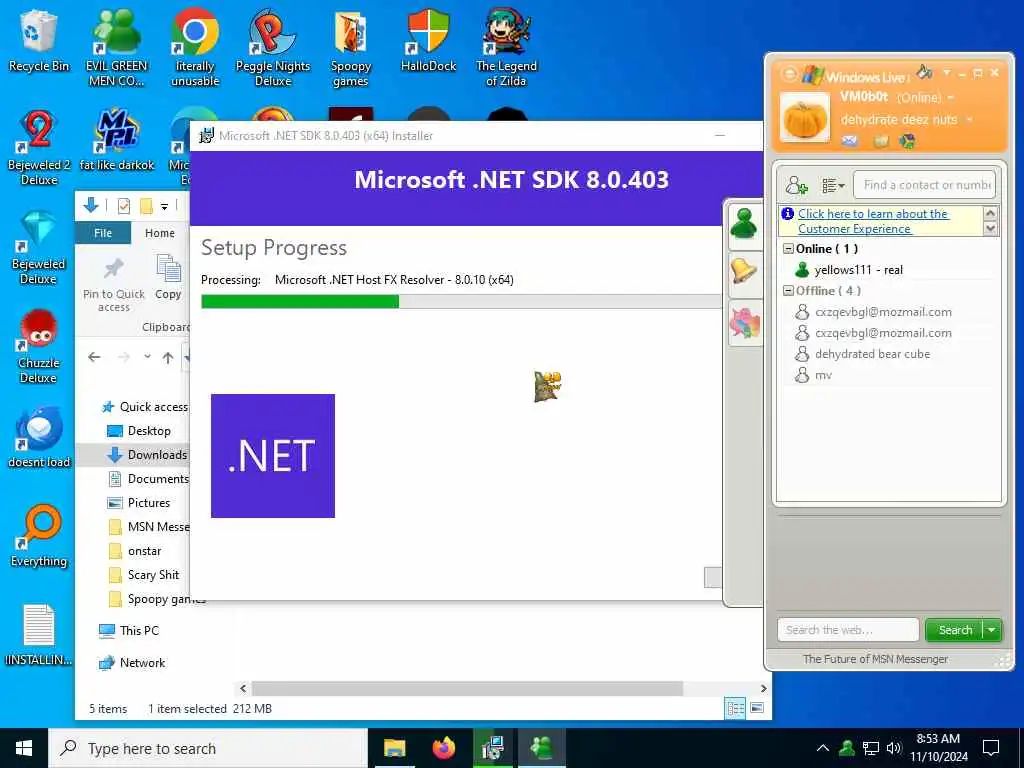Click the bell alerts tab on Messenger side strip

pyautogui.click(x=743, y=270)
